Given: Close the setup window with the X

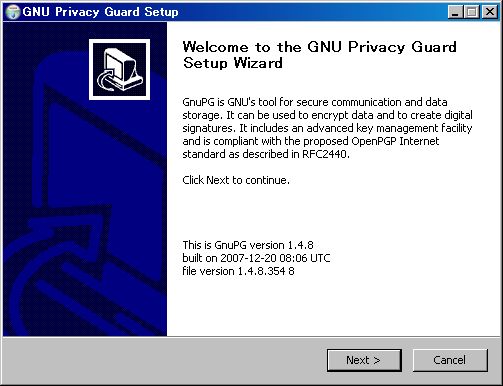Looking at the screenshot, I should click(490, 12).
